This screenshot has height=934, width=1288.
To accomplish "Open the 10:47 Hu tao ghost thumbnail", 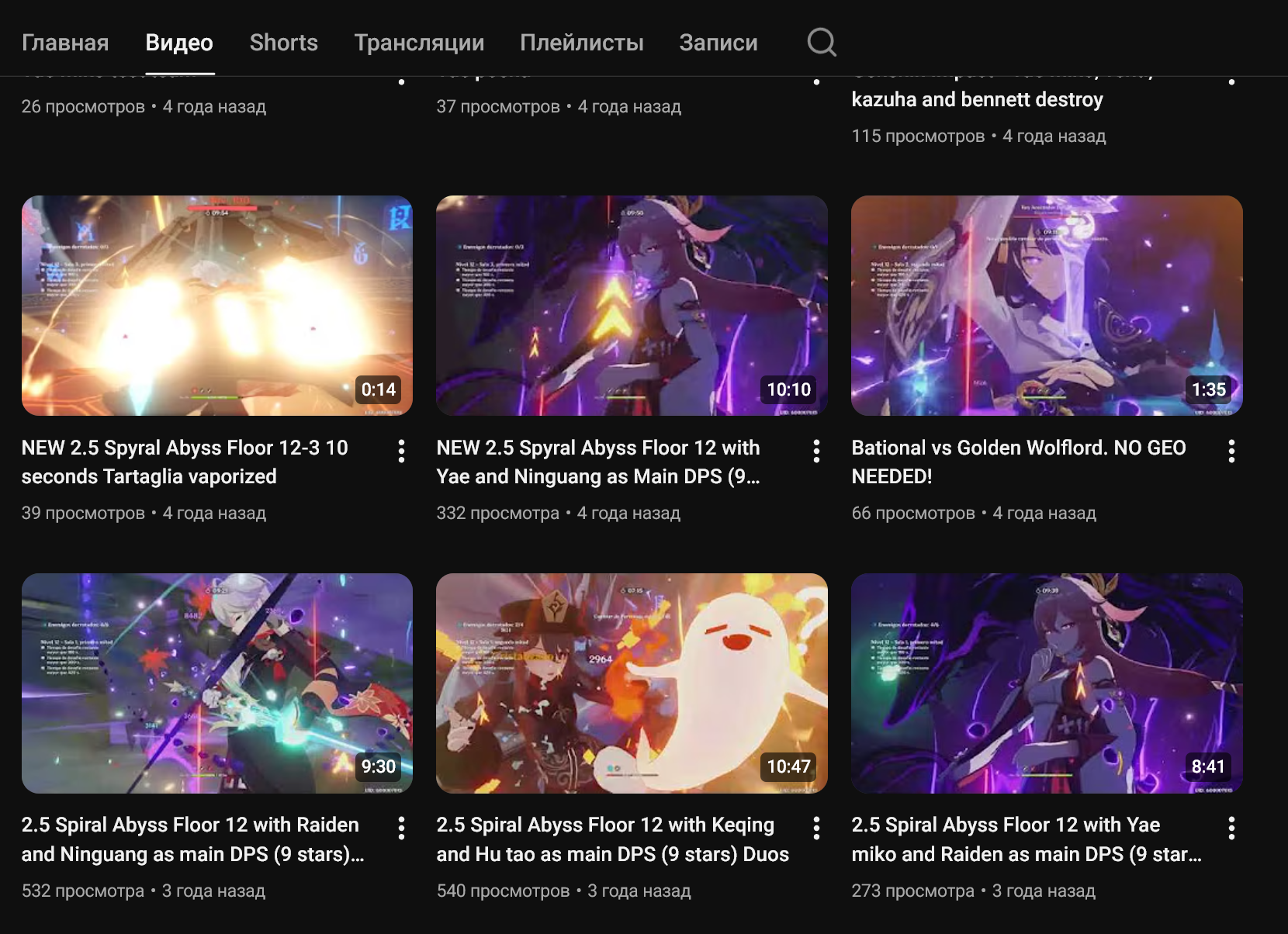I will [632, 683].
